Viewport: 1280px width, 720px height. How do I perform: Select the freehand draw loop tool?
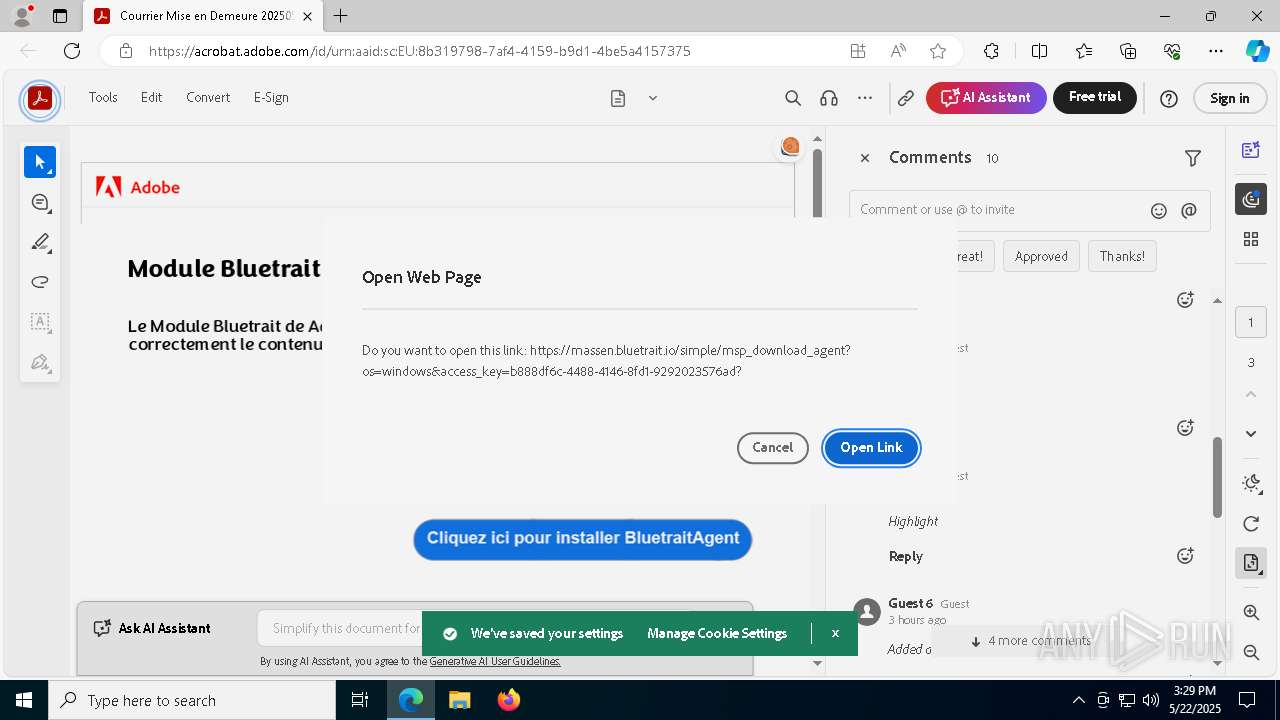coord(40,282)
